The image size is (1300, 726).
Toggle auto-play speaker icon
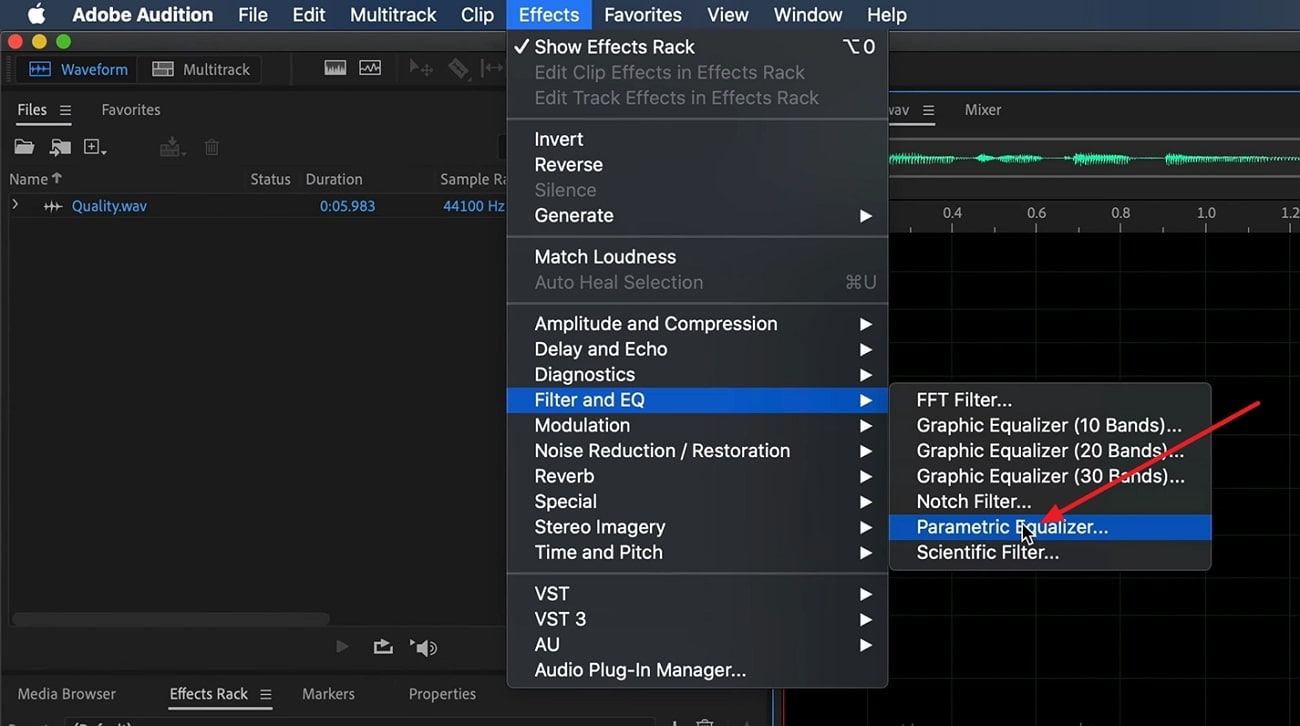(x=424, y=647)
